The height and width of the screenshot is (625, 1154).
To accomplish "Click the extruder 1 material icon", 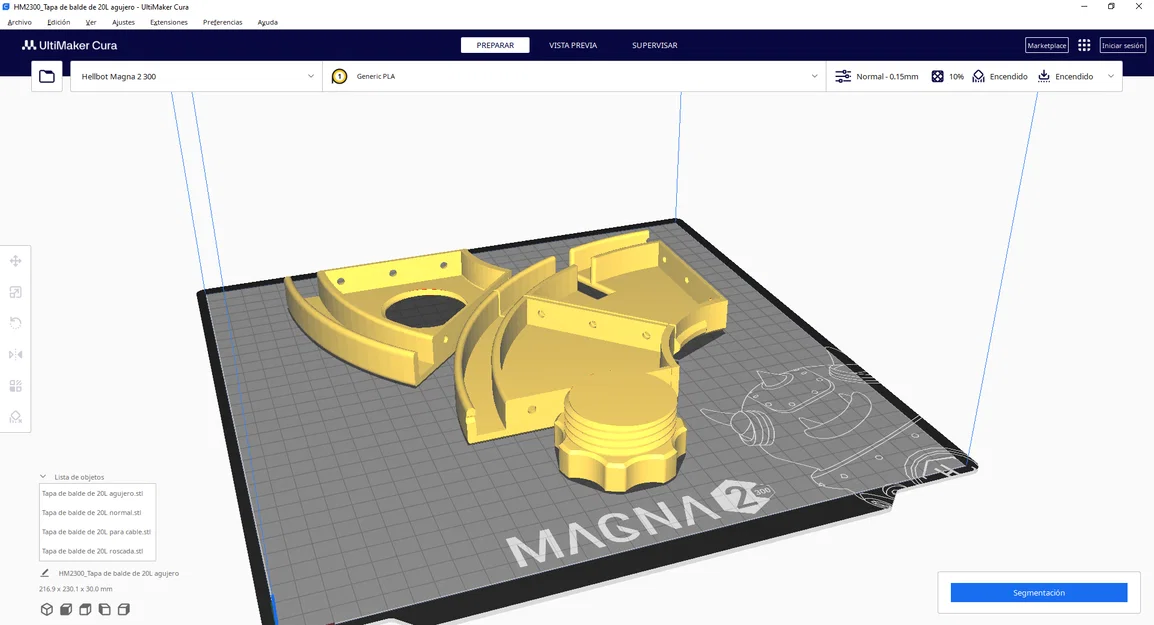I will (339, 77).
